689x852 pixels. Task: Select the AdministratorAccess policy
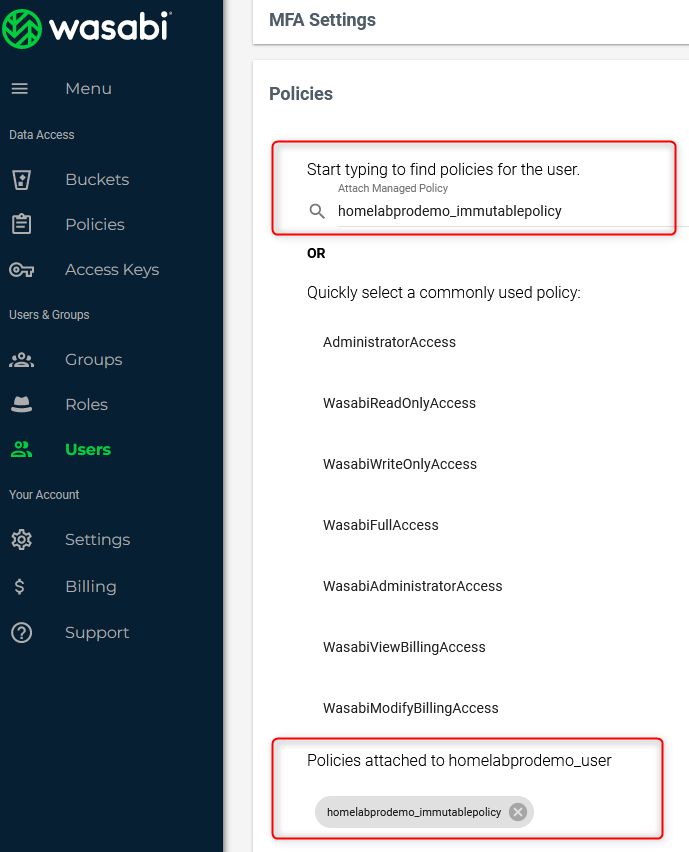[389, 342]
